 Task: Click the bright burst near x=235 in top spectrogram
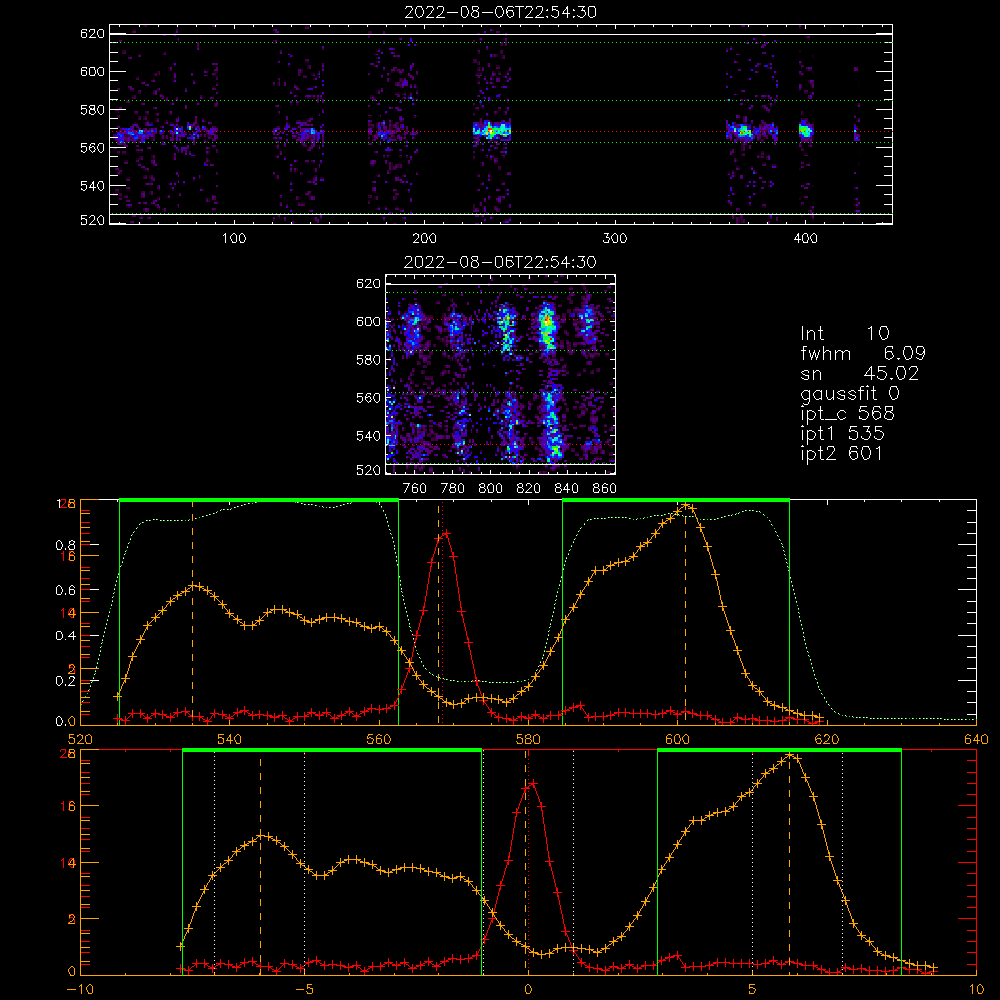coord(492,131)
